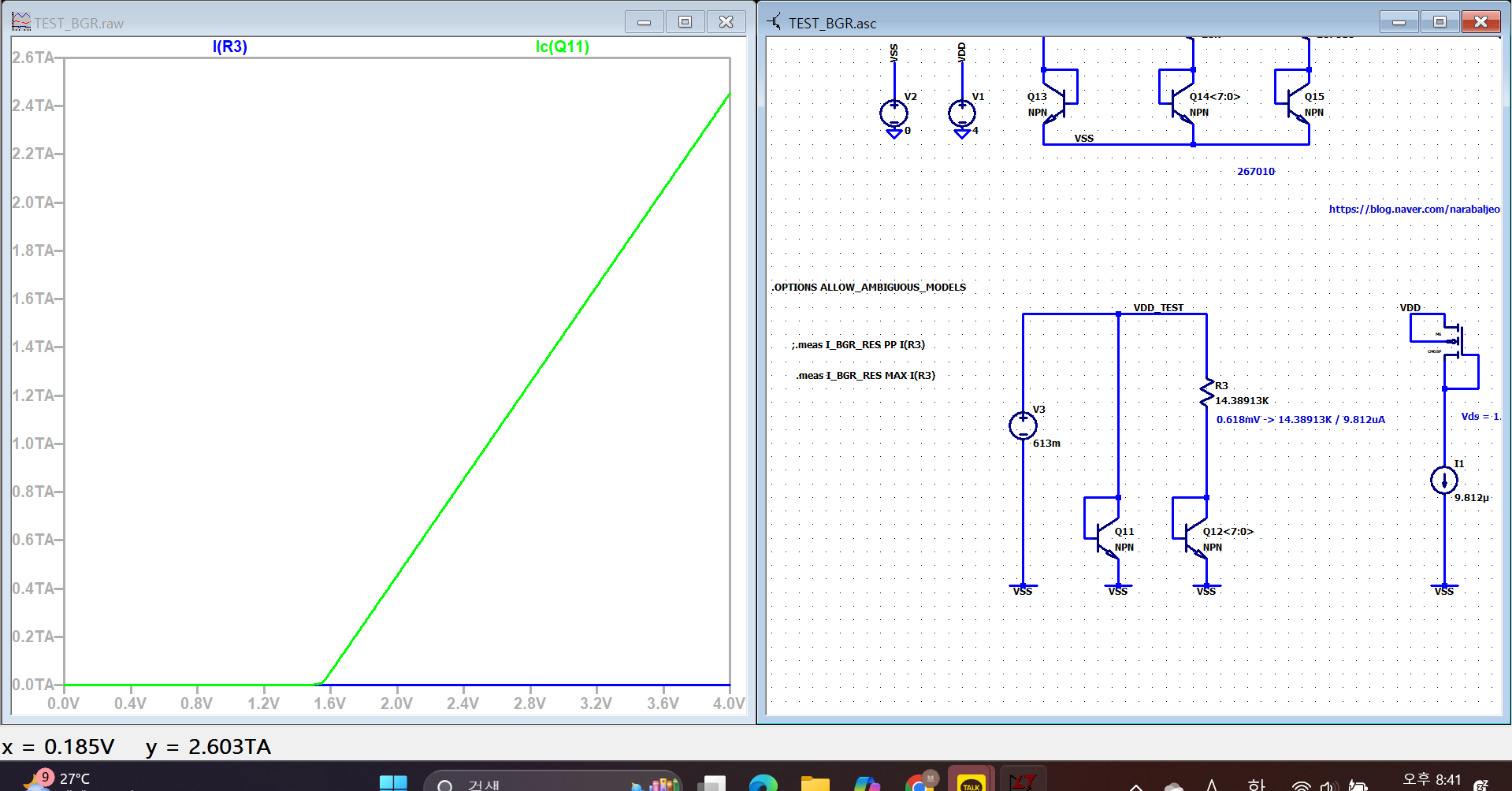This screenshot has height=791, width=1512.
Task: Click the status bar readout 'x = 0.185V'
Action: pyautogui.click(x=58, y=746)
